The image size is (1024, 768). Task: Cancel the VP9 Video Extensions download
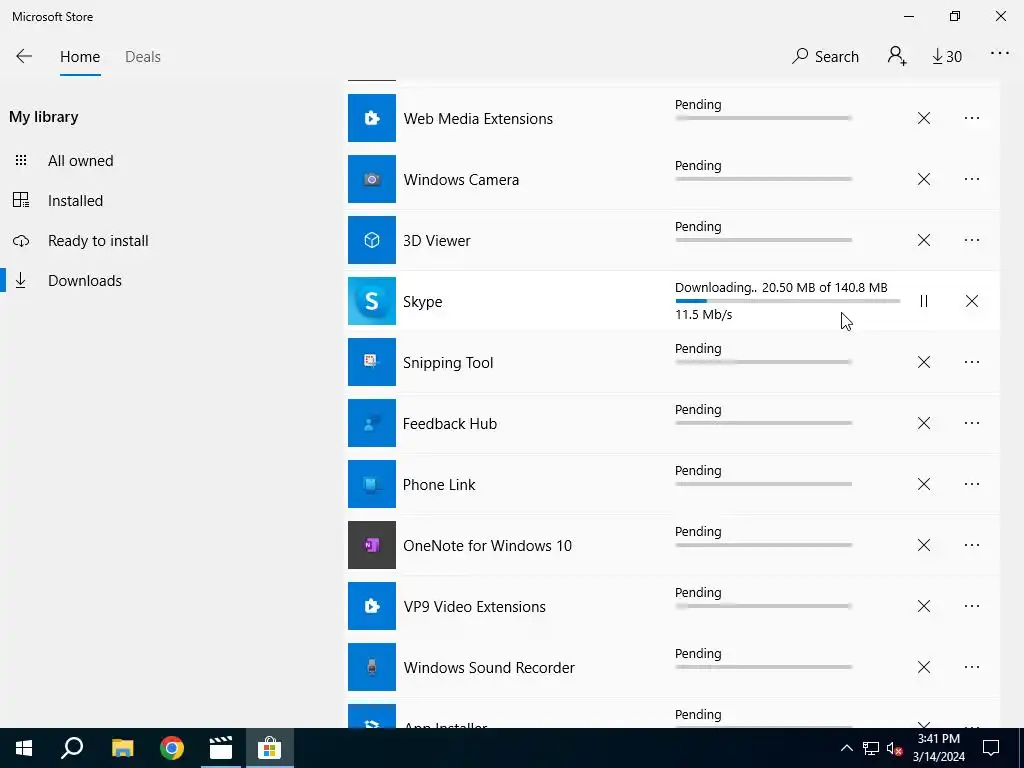coord(923,606)
